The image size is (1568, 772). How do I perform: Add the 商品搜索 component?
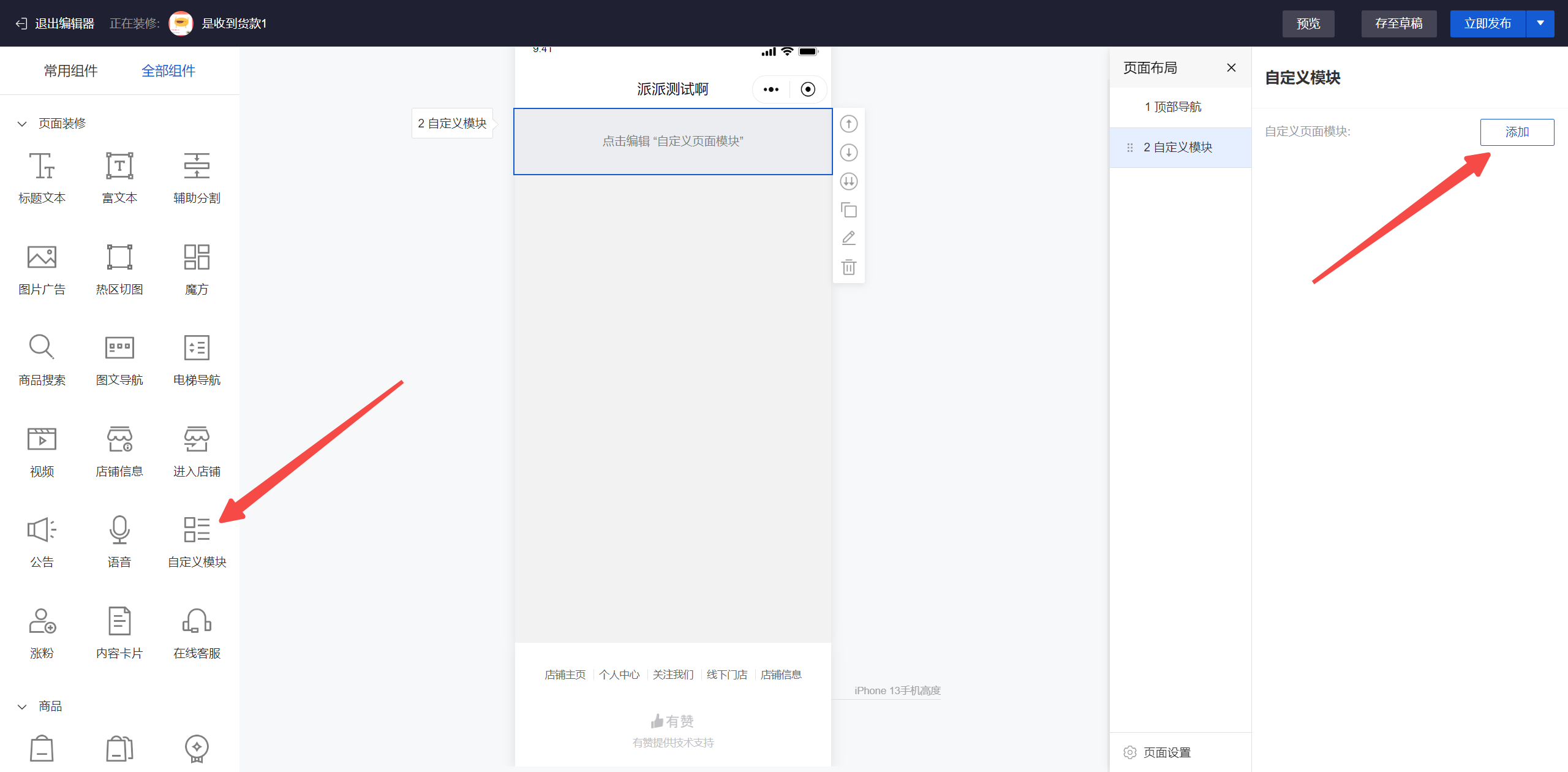[42, 359]
